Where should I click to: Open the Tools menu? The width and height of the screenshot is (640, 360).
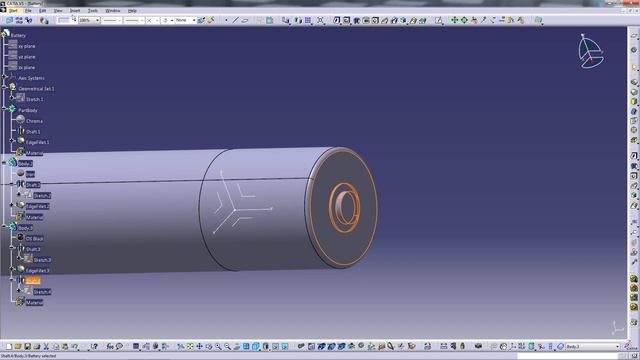coord(93,11)
